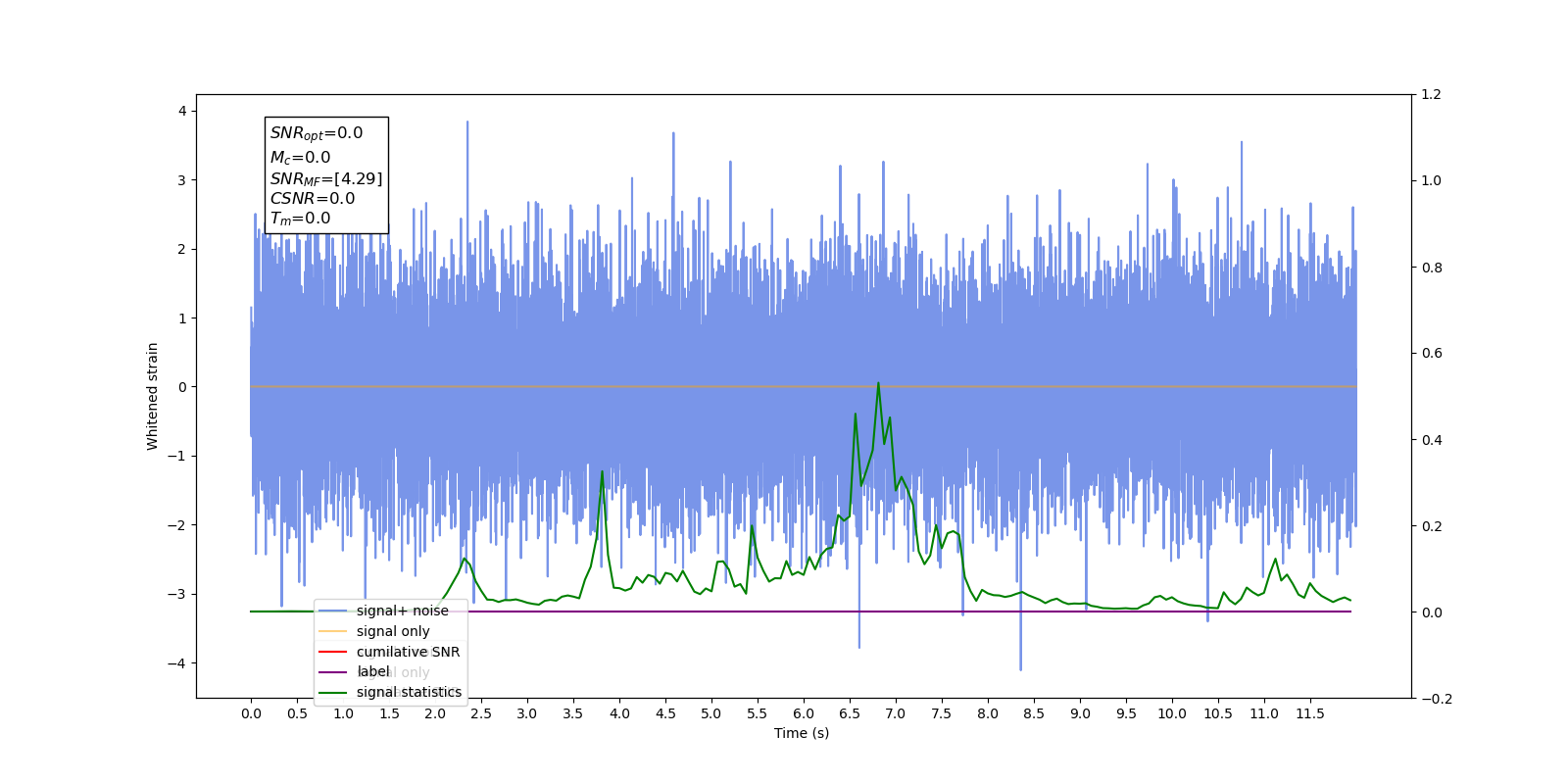Image resolution: width=1568 pixels, height=784 pixels.
Task: Click the SNR_MF=[4.29] annotation text
Action: coord(326,178)
